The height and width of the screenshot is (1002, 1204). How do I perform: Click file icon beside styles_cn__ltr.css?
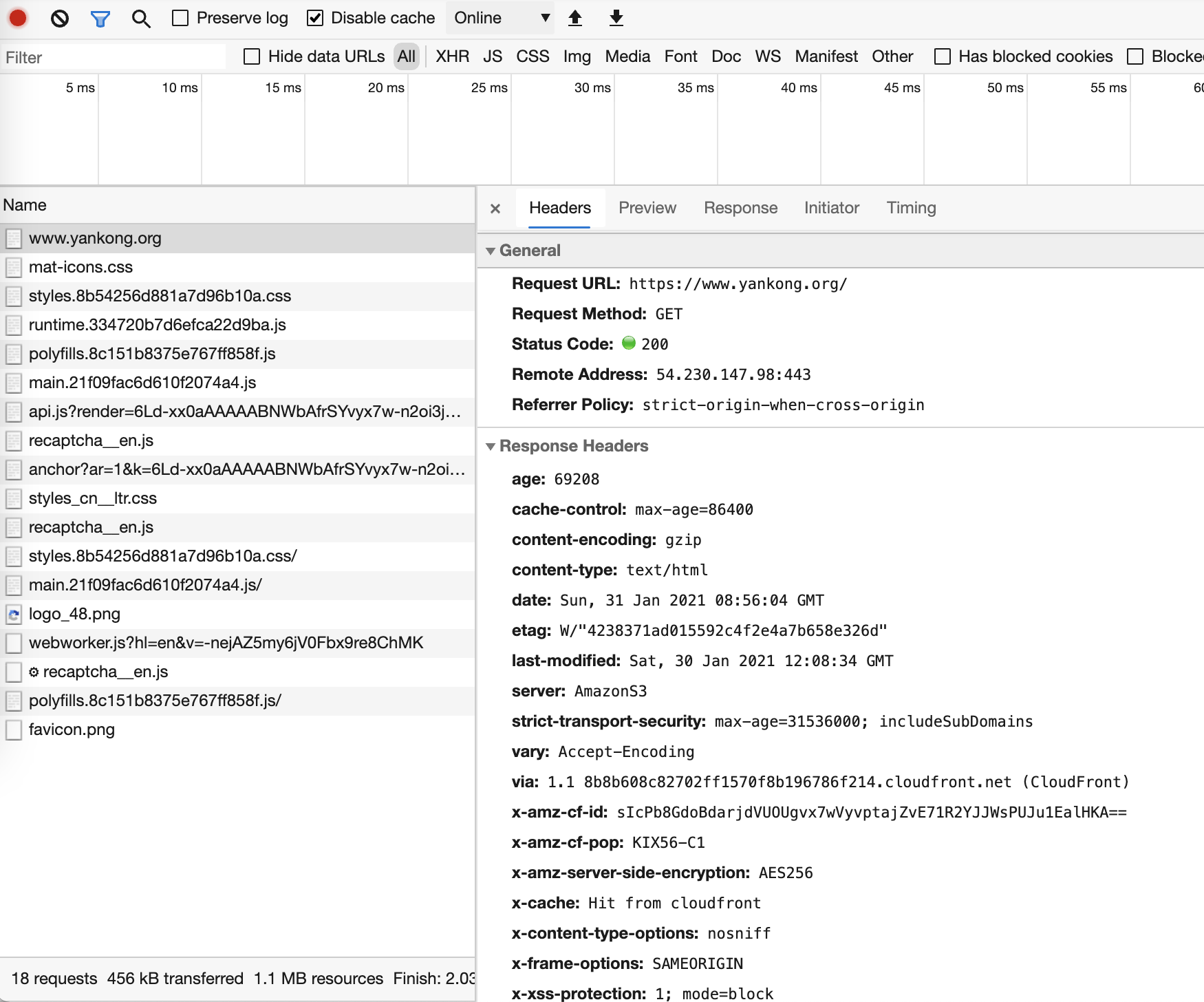point(13,499)
